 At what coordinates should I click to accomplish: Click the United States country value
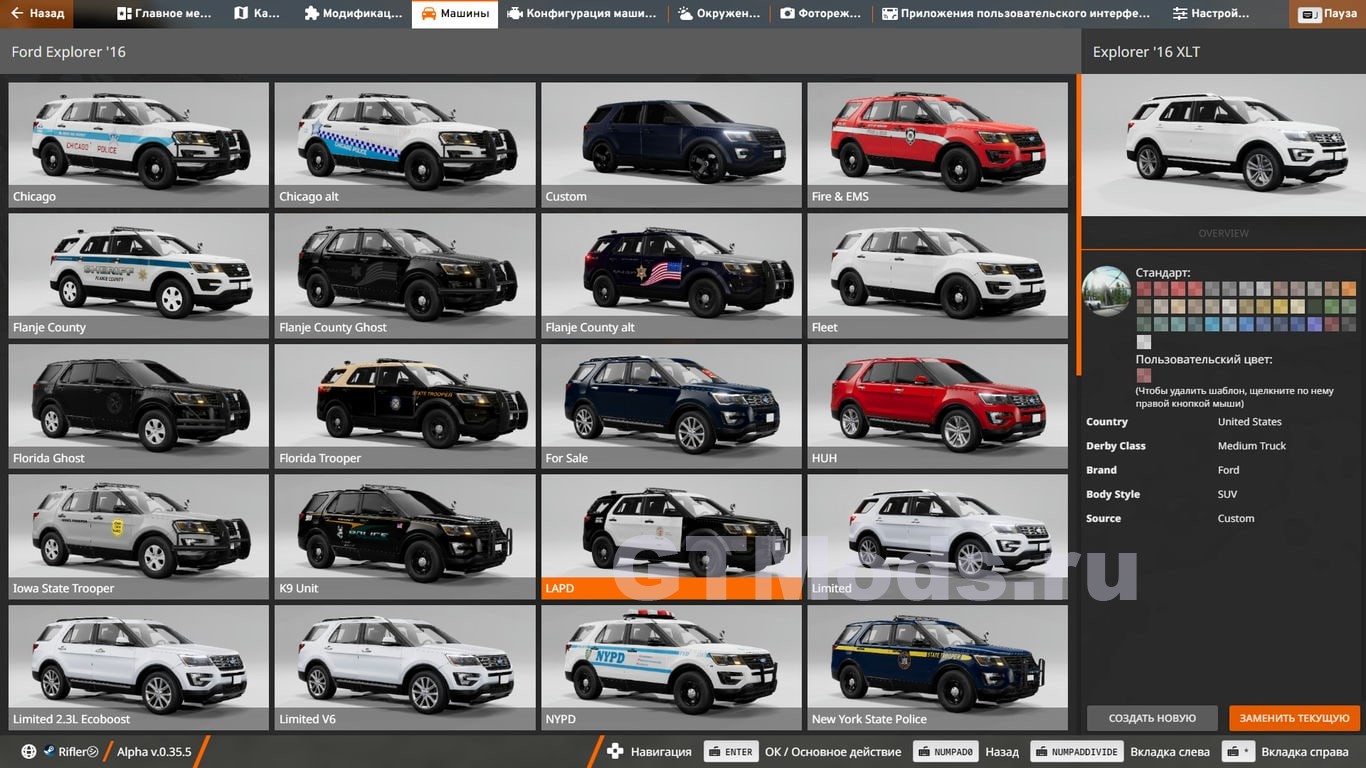tap(1249, 422)
